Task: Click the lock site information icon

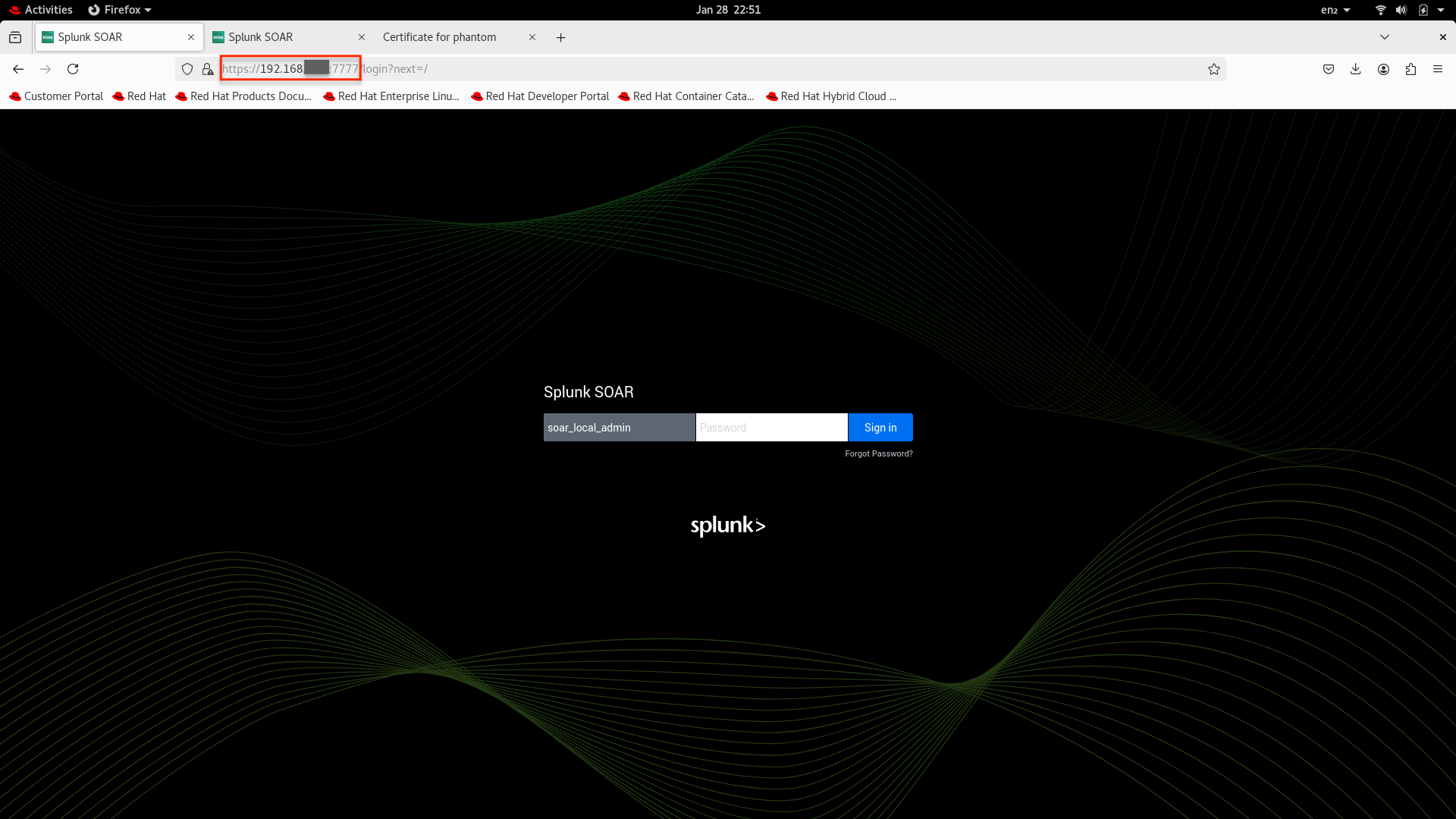Action: [207, 69]
